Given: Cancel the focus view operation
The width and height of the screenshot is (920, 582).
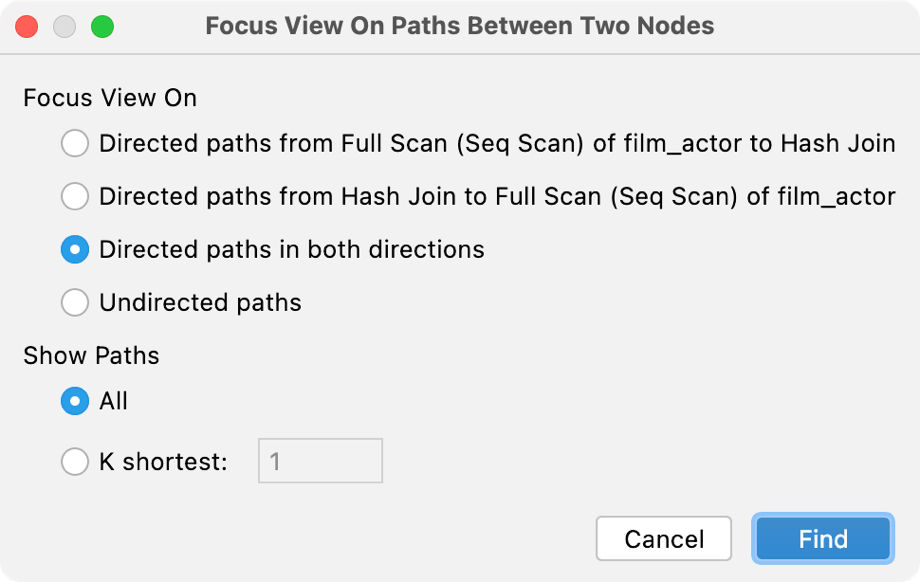Looking at the screenshot, I should 663,538.
